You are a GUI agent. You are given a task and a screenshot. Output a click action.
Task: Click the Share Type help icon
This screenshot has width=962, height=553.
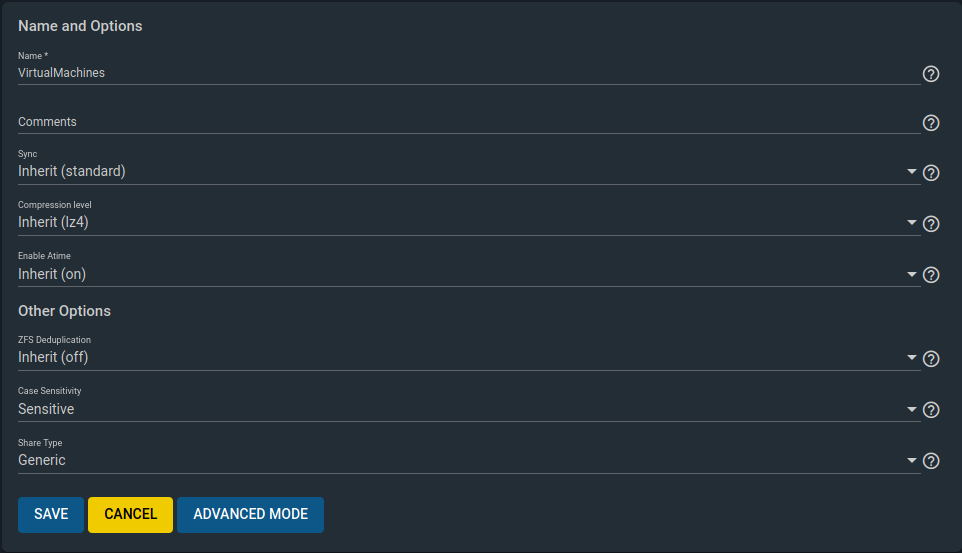pyautogui.click(x=931, y=461)
